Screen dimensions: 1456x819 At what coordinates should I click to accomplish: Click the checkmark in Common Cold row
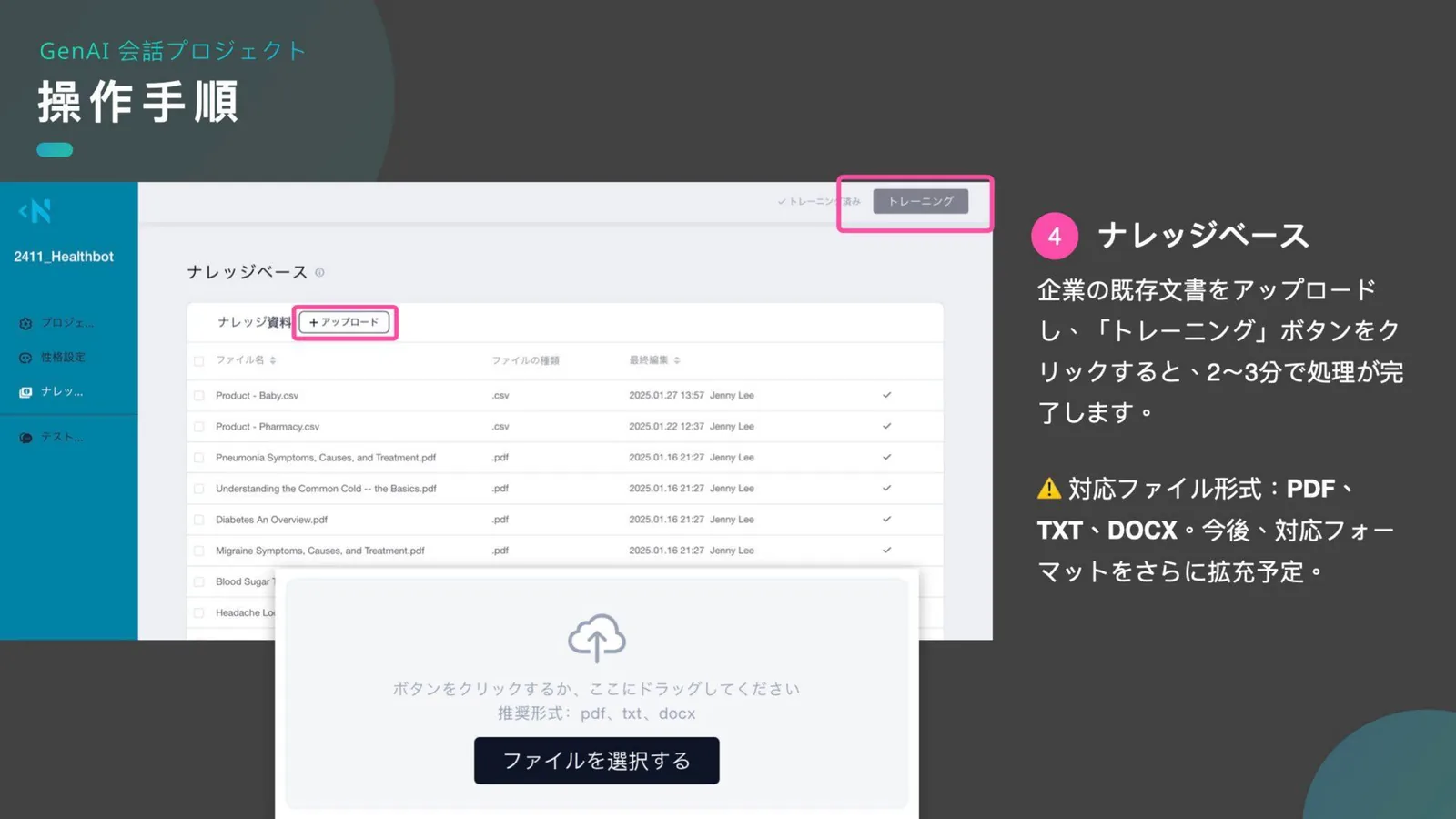886,488
